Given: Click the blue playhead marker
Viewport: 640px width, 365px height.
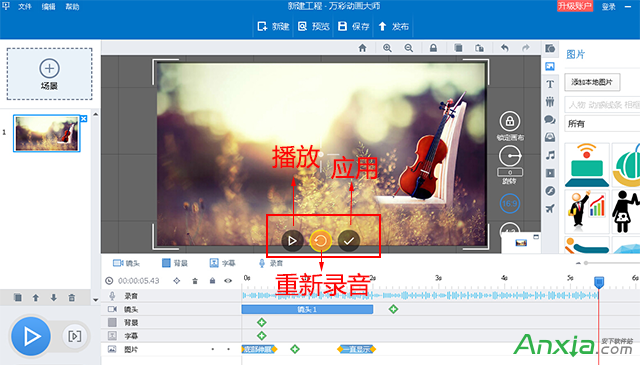Looking at the screenshot, I should click(x=599, y=282).
